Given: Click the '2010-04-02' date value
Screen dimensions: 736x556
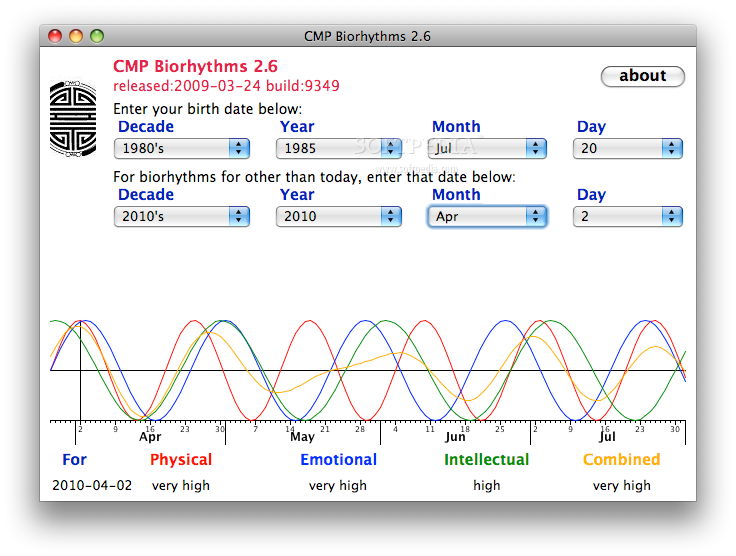Looking at the screenshot, I should (x=92, y=485).
